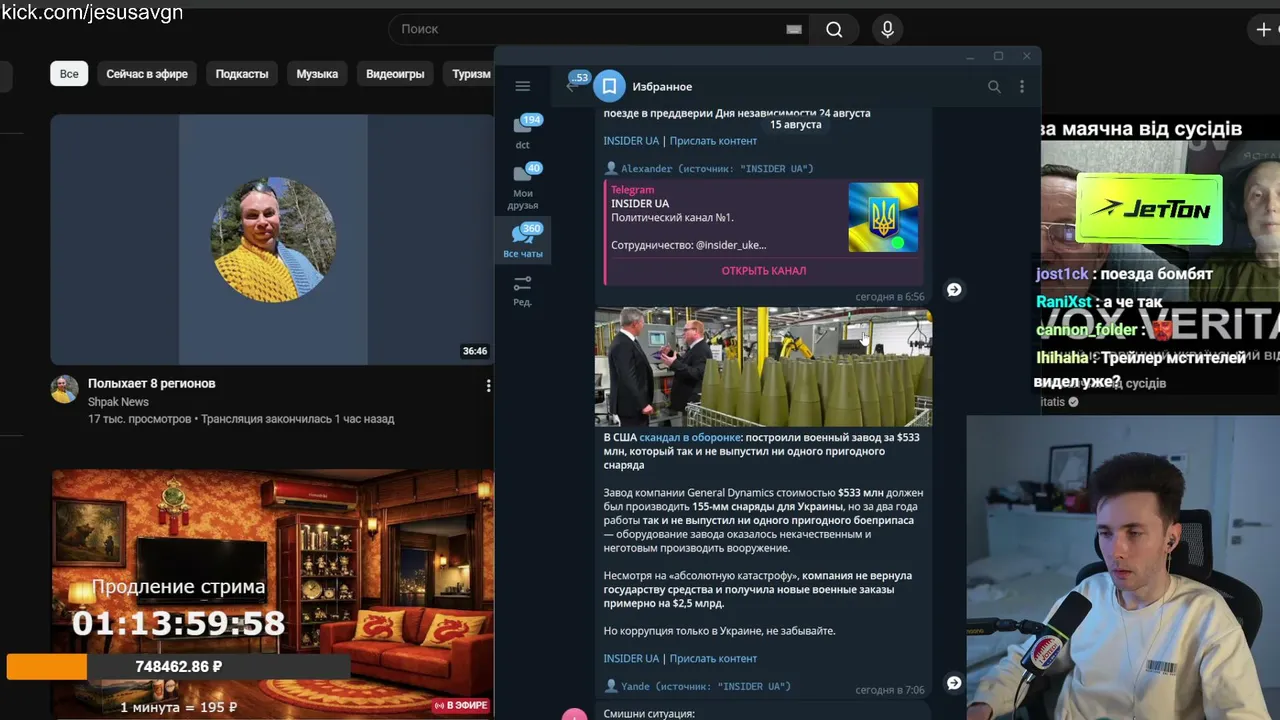Click the Shpak News channel avatar
This screenshot has height=720, width=1280.
tap(65, 390)
